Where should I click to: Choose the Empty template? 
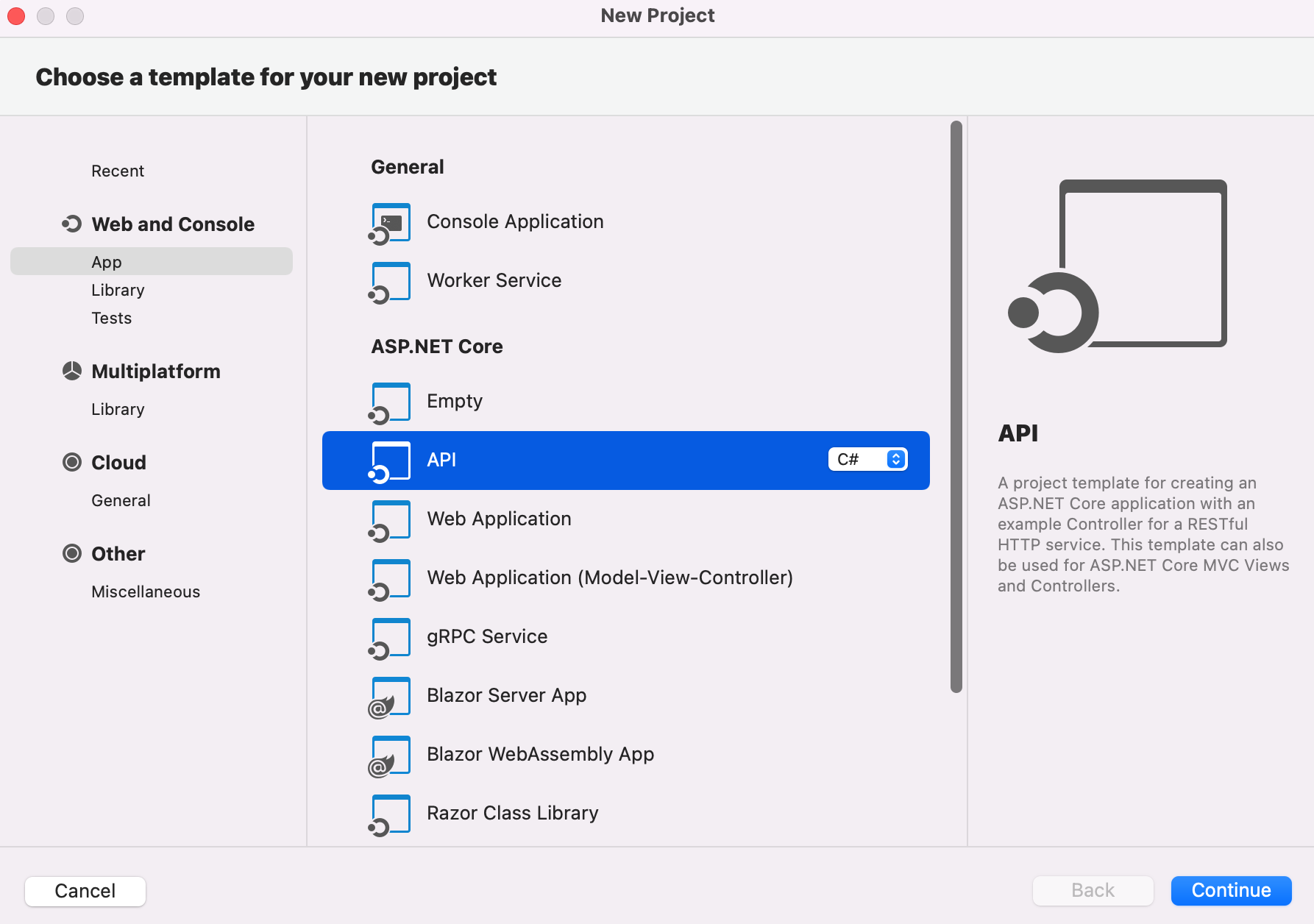coord(626,402)
